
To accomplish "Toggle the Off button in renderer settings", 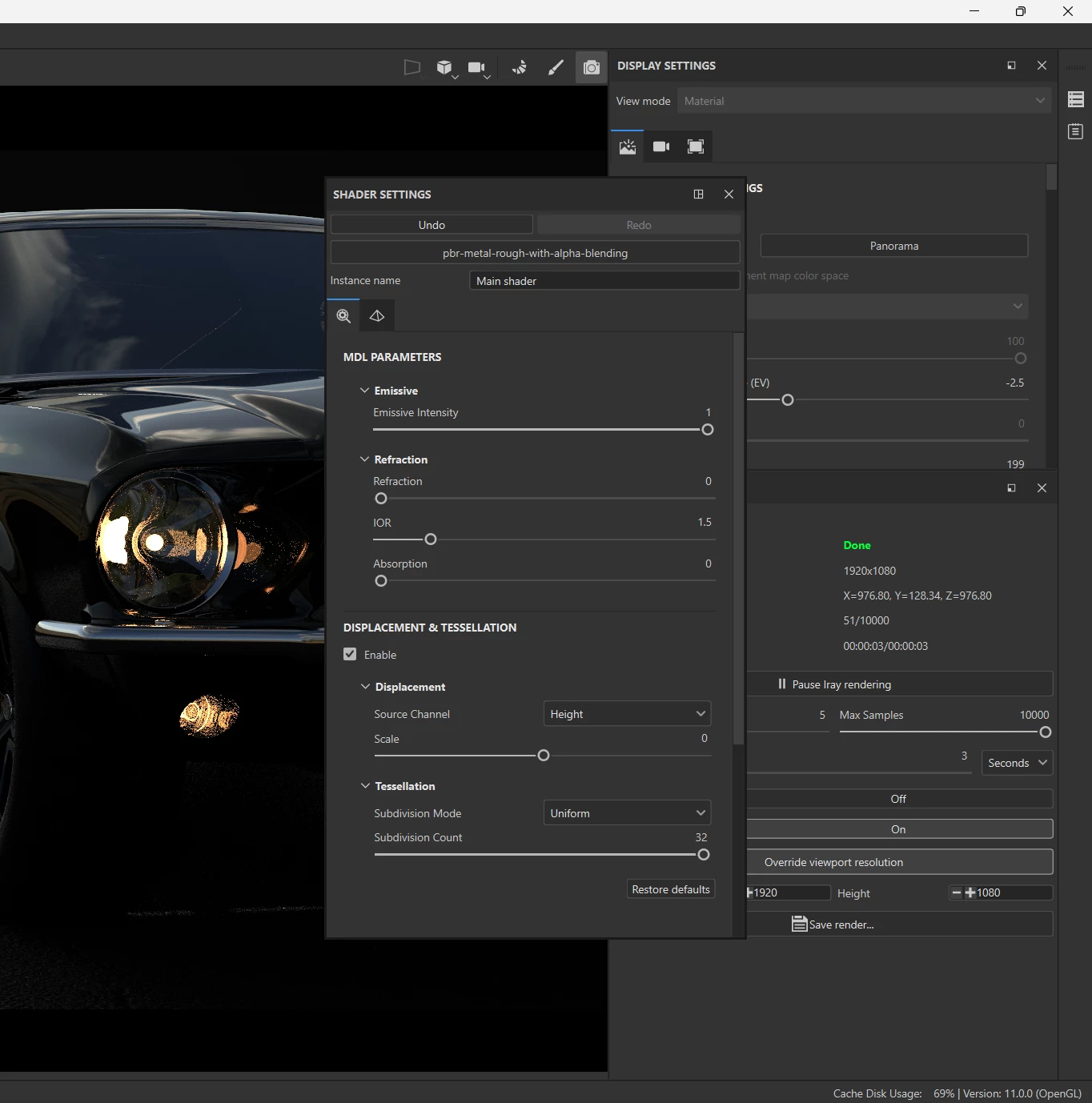I will 898,799.
